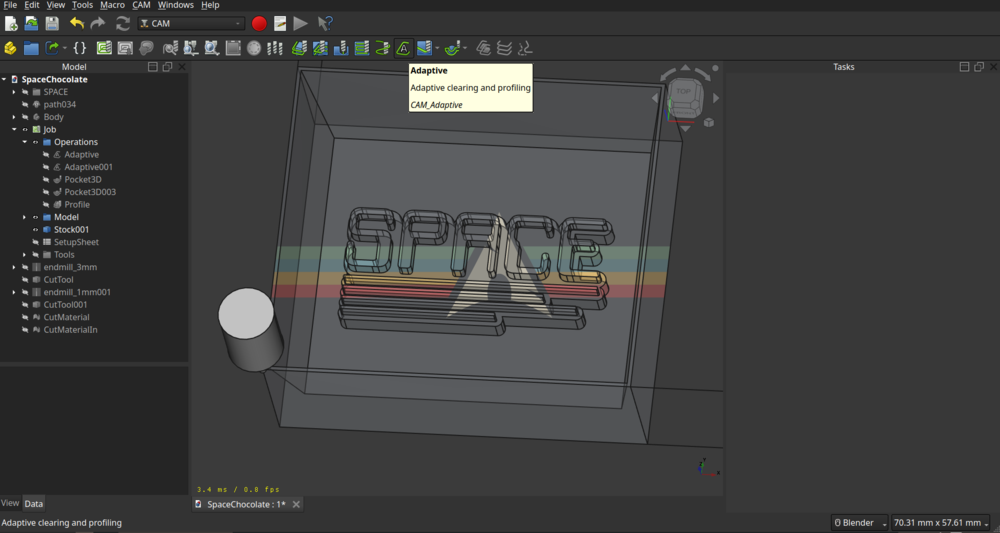
Task: Create a CAM Job with the yellow icon
Action: (10, 48)
